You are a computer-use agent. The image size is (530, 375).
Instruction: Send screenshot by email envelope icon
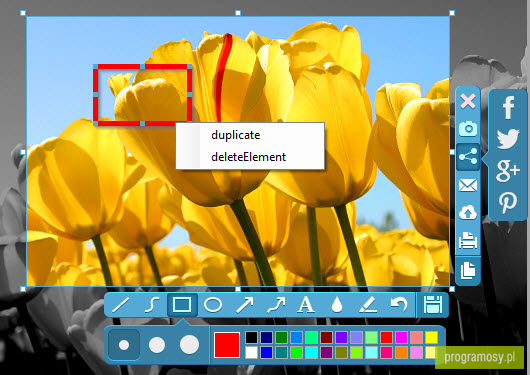(x=468, y=185)
